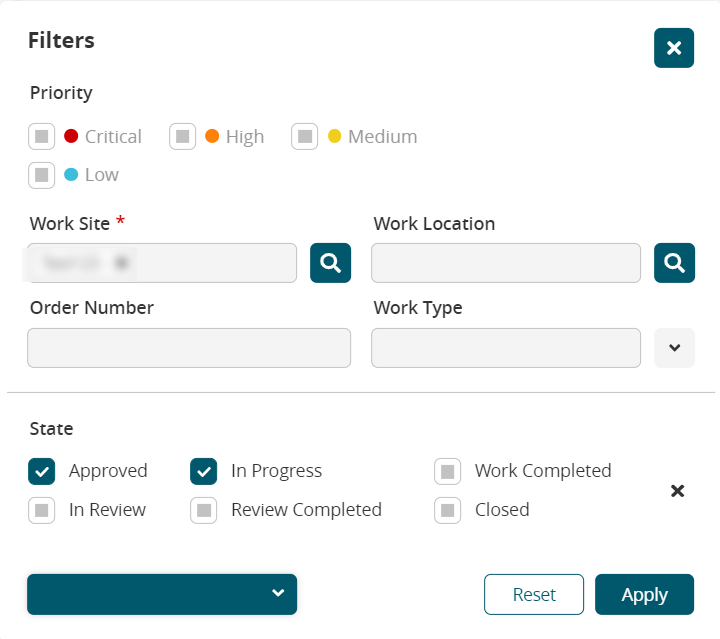The height and width of the screenshot is (639, 720).
Task: Check the Work Completed state
Action: 447,471
